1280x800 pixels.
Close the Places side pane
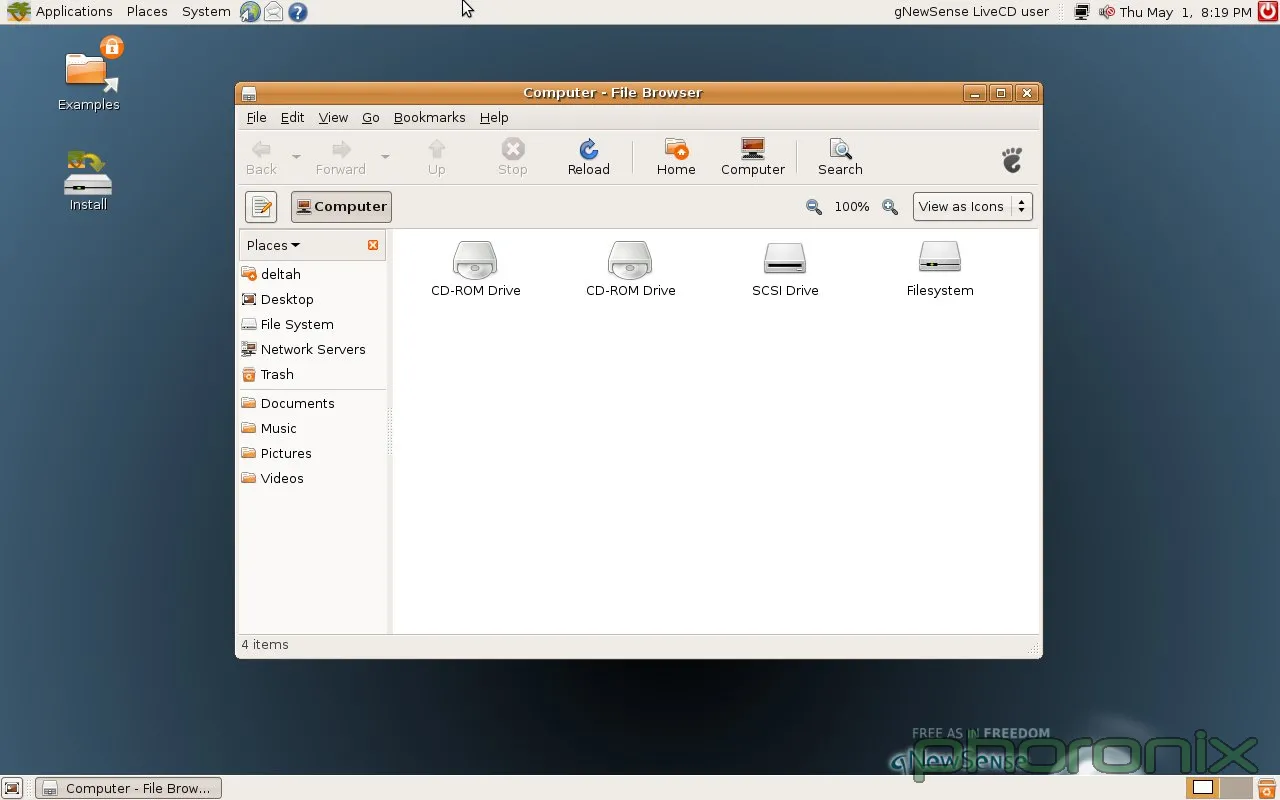[373, 245]
